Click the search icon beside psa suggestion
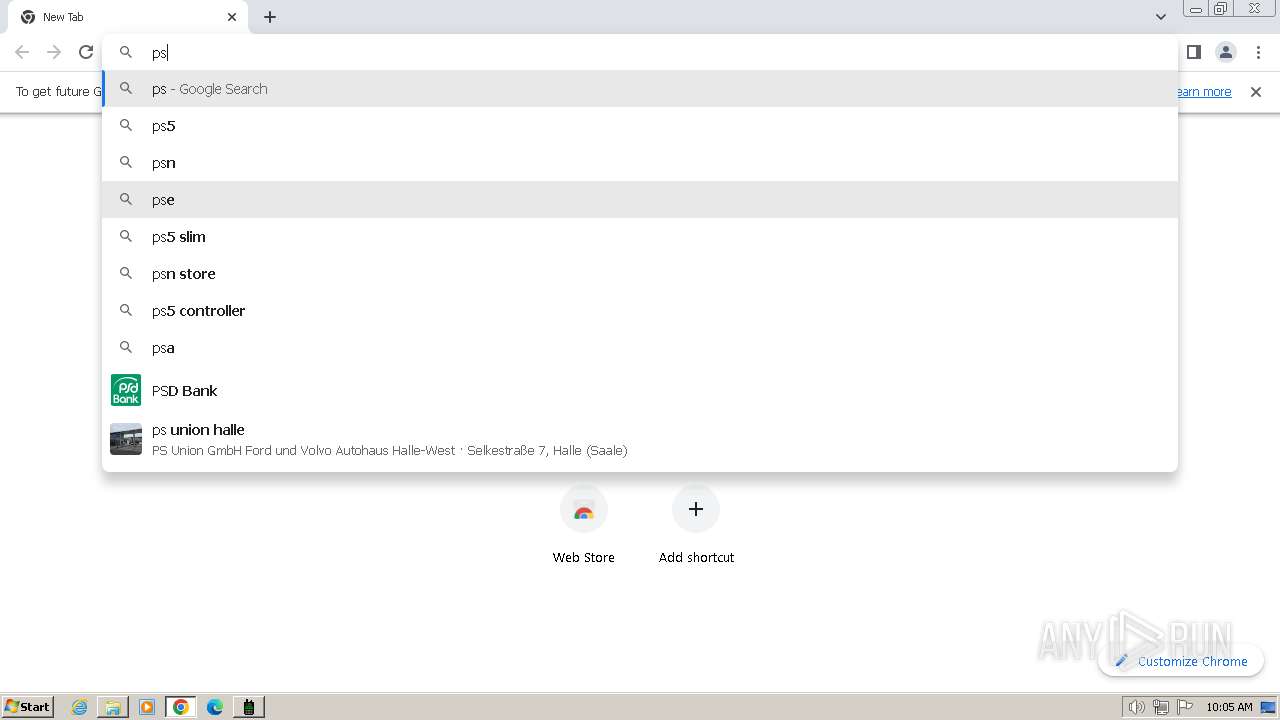1280x720 pixels. (126, 348)
